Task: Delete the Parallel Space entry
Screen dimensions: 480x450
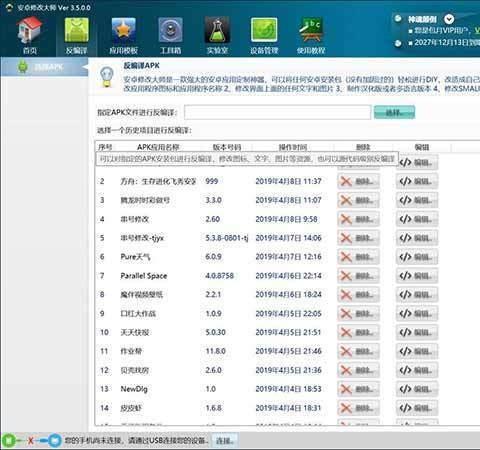Action: (x=358, y=276)
